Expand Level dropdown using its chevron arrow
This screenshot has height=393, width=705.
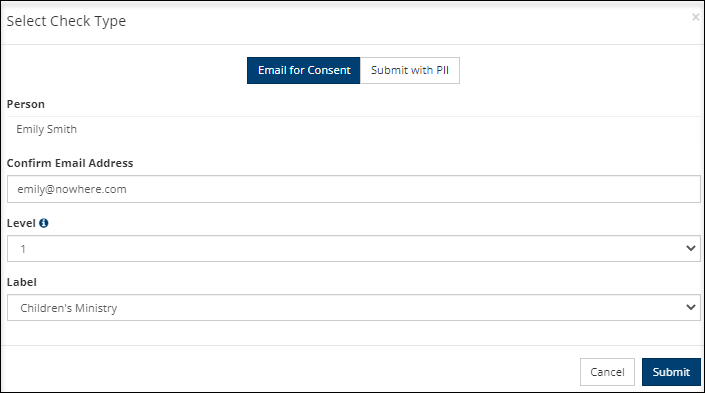pos(691,248)
